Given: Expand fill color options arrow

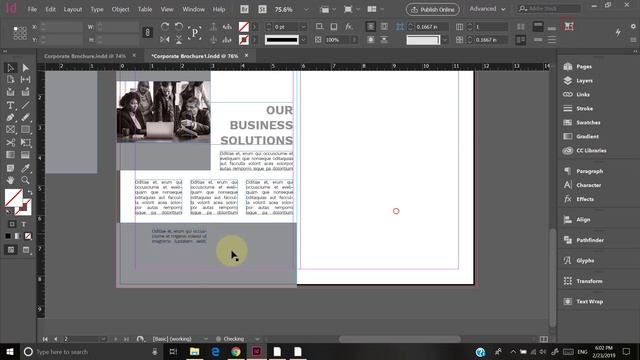Looking at the screenshot, I should (x=254, y=27).
